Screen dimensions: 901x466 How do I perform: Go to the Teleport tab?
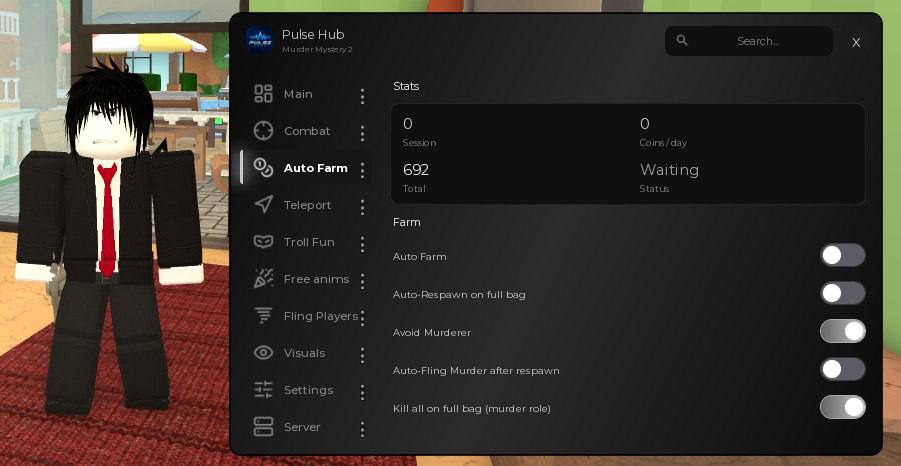pyautogui.click(x=307, y=205)
